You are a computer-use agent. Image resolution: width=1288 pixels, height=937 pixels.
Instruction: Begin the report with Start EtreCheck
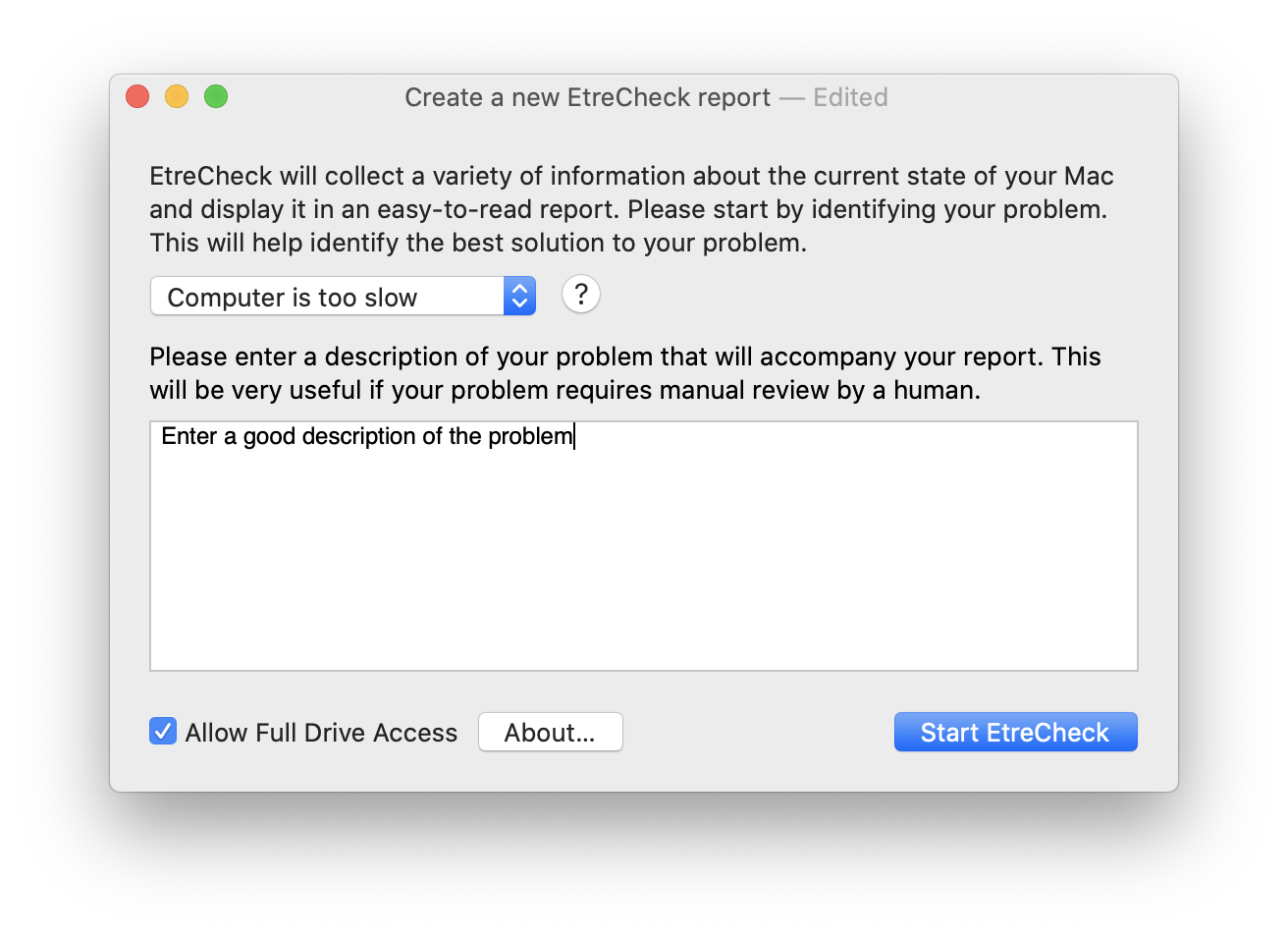(1015, 731)
